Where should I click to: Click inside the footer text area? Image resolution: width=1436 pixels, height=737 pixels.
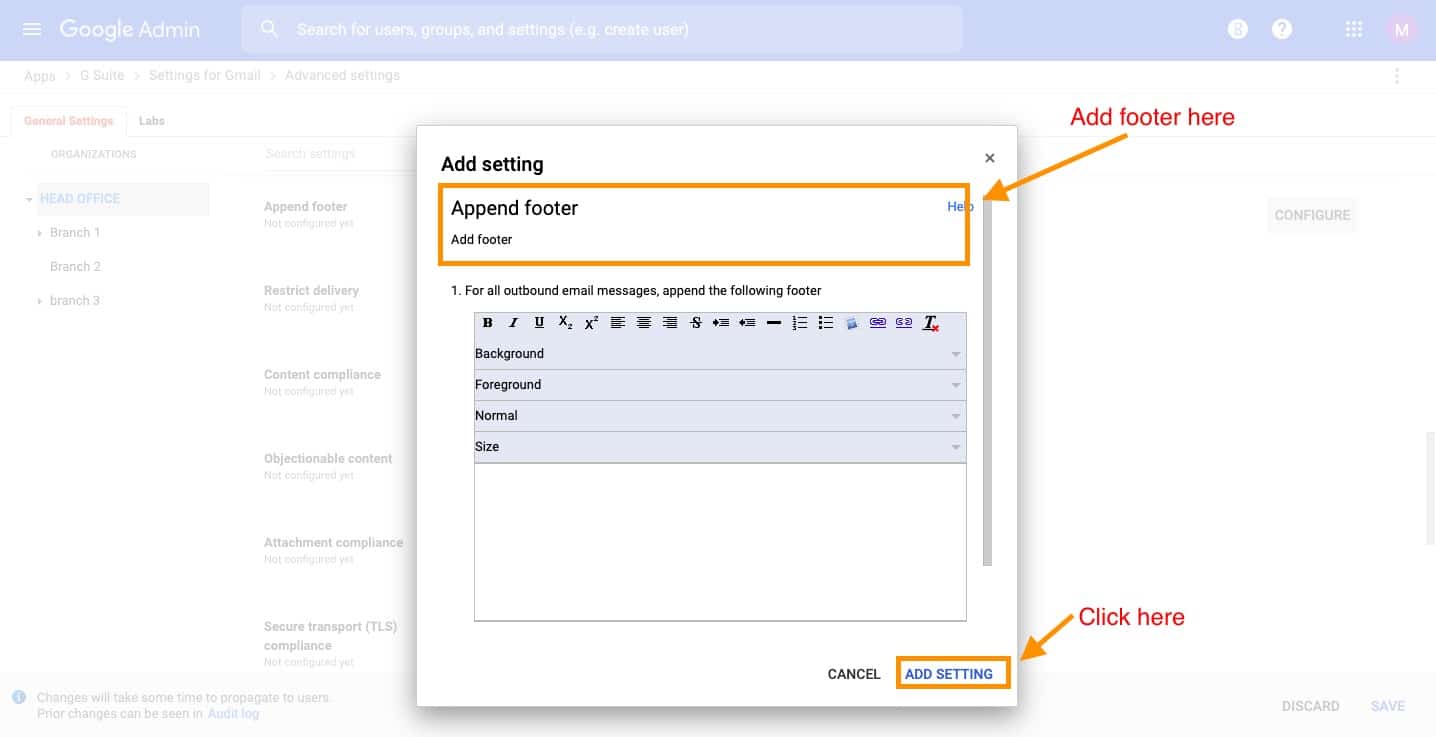[719, 541]
